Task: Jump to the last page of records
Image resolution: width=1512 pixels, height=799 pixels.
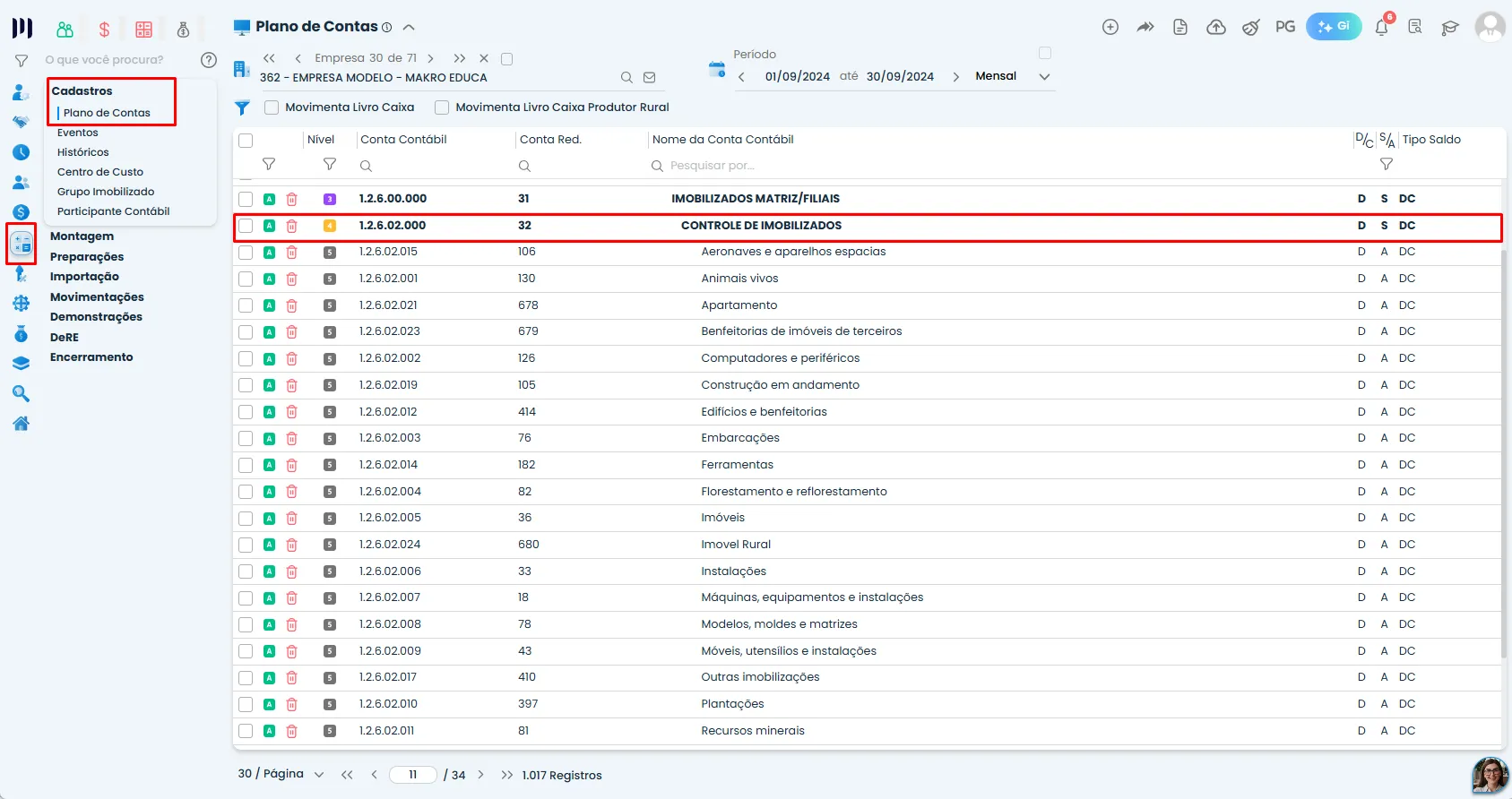Action: [x=507, y=775]
